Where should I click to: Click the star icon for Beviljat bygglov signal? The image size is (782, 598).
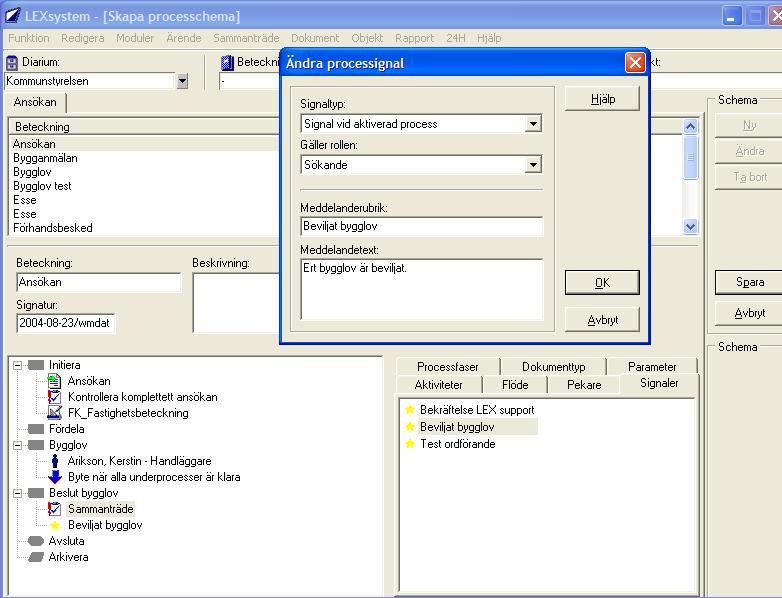coord(410,426)
